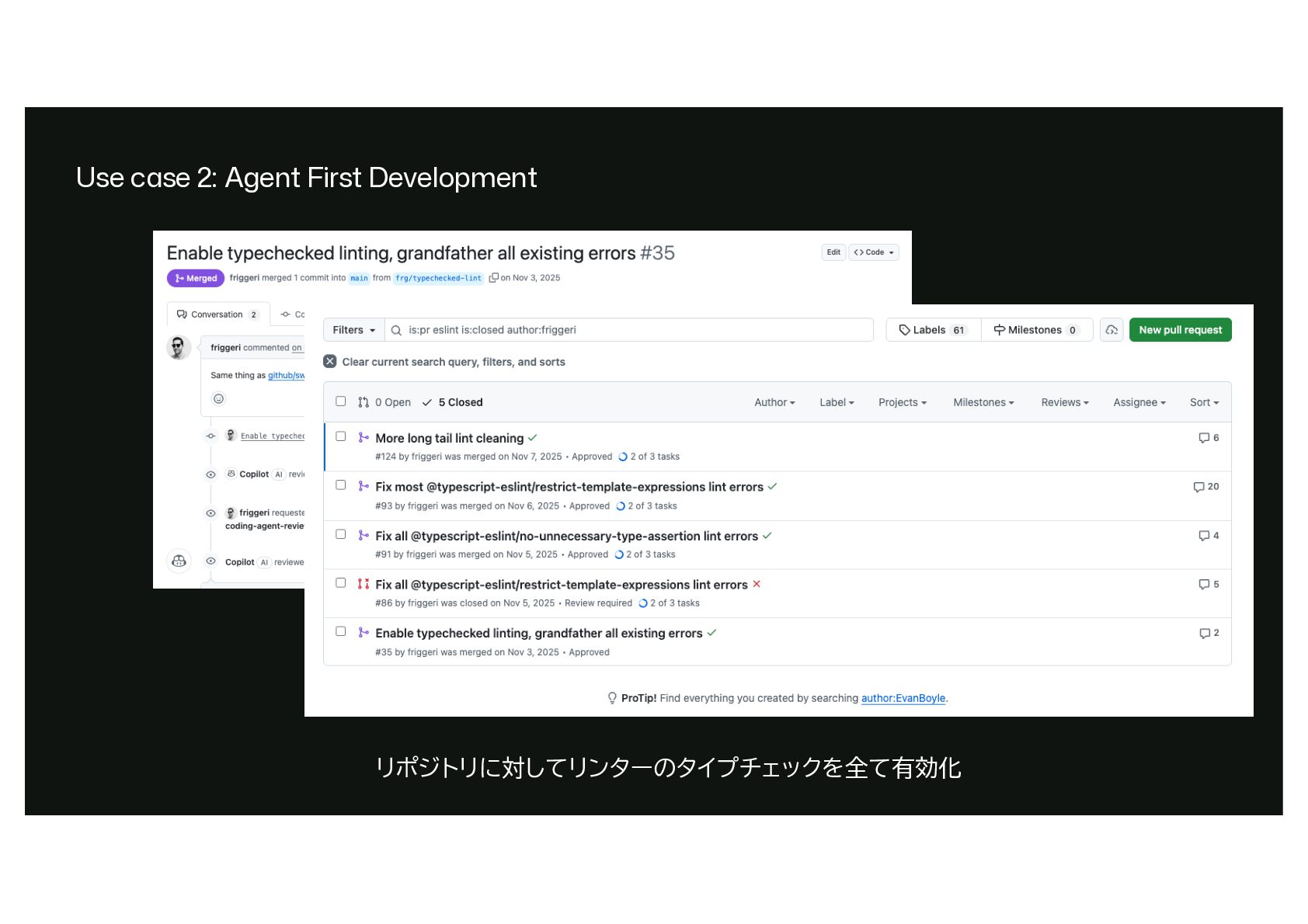Open the Code dropdown on PR #35 page
The image size is (1308, 924).
point(874,252)
